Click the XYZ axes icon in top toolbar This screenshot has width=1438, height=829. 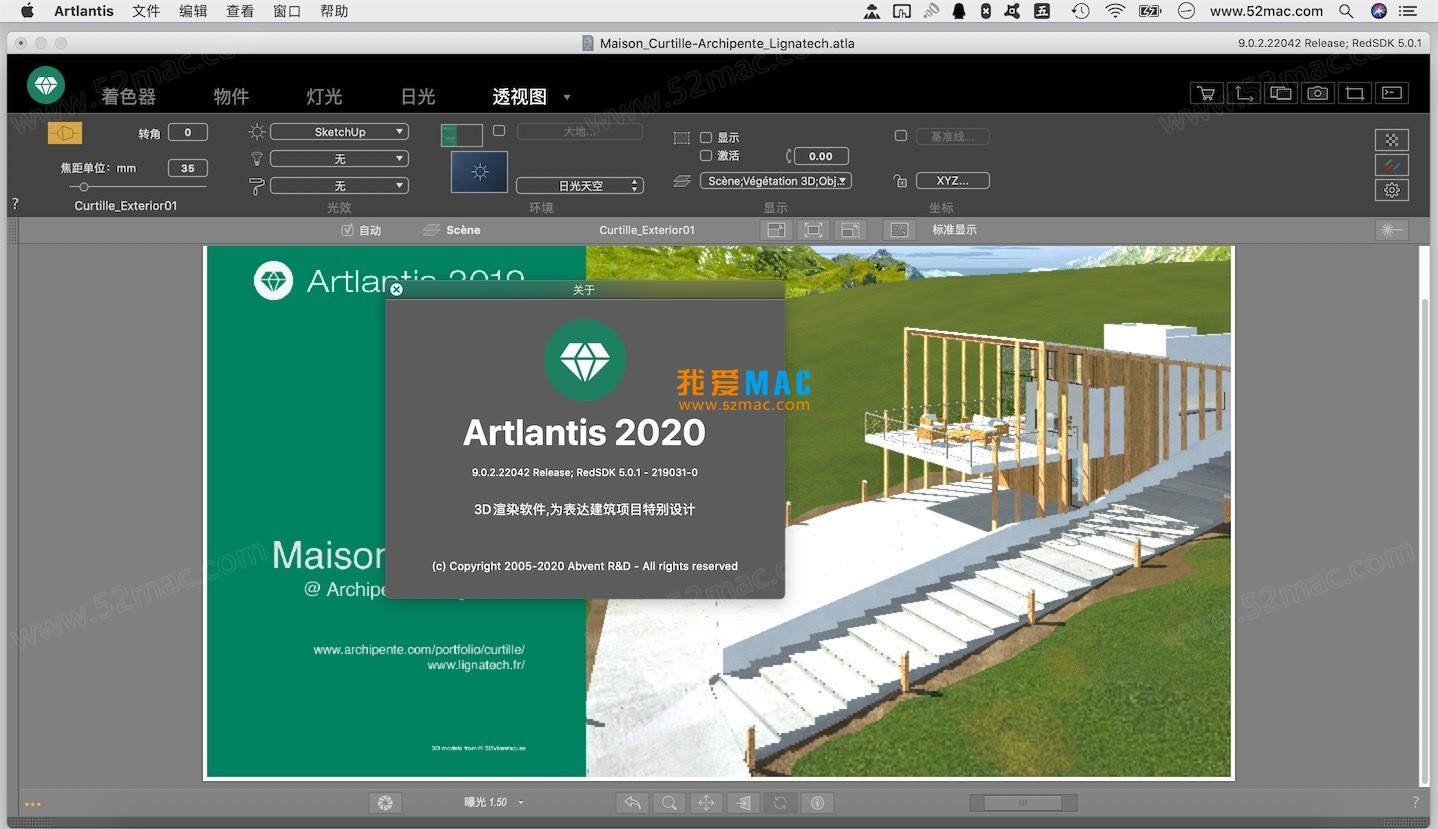click(1243, 93)
